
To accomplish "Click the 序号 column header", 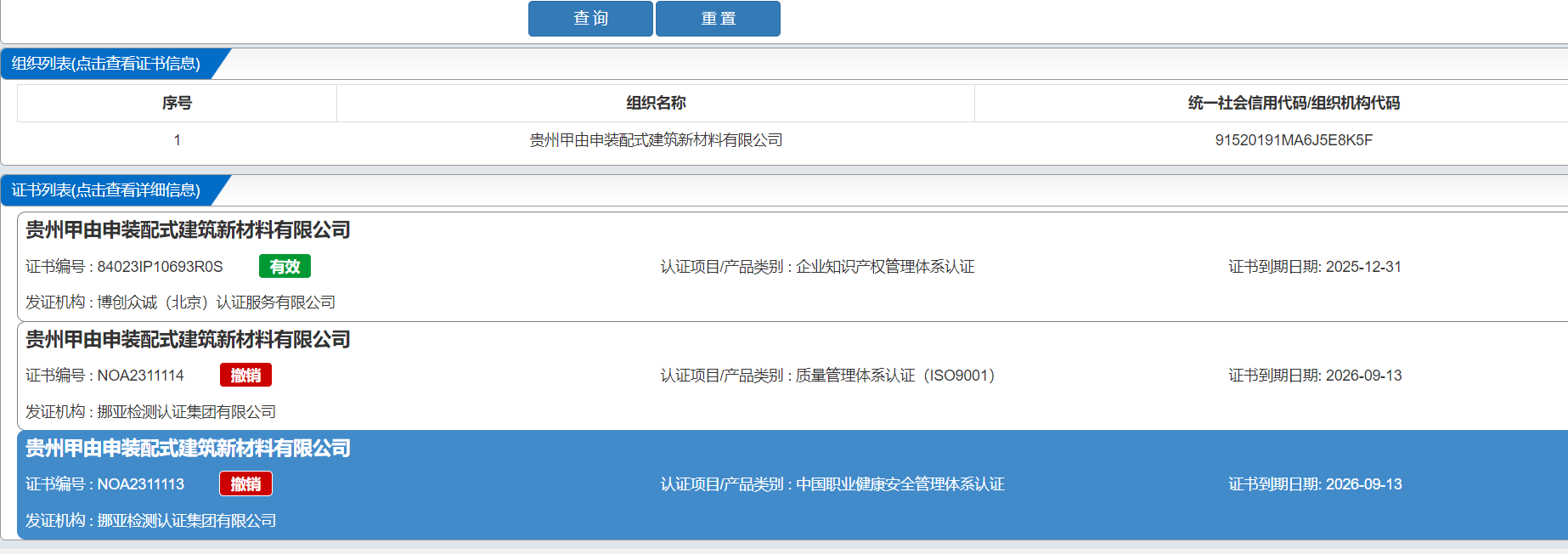I will point(177,103).
